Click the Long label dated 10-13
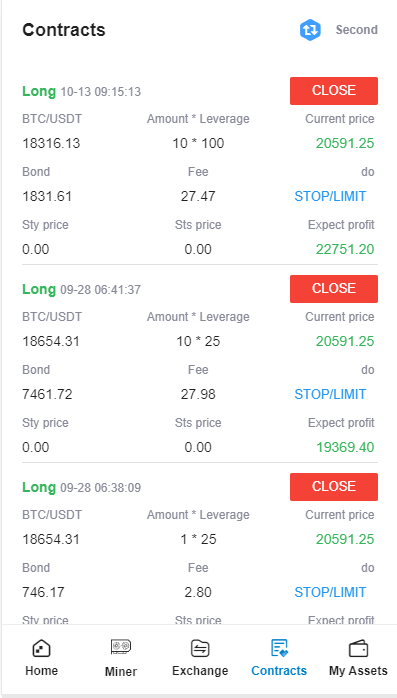The width and height of the screenshot is (397, 698). coord(39,92)
